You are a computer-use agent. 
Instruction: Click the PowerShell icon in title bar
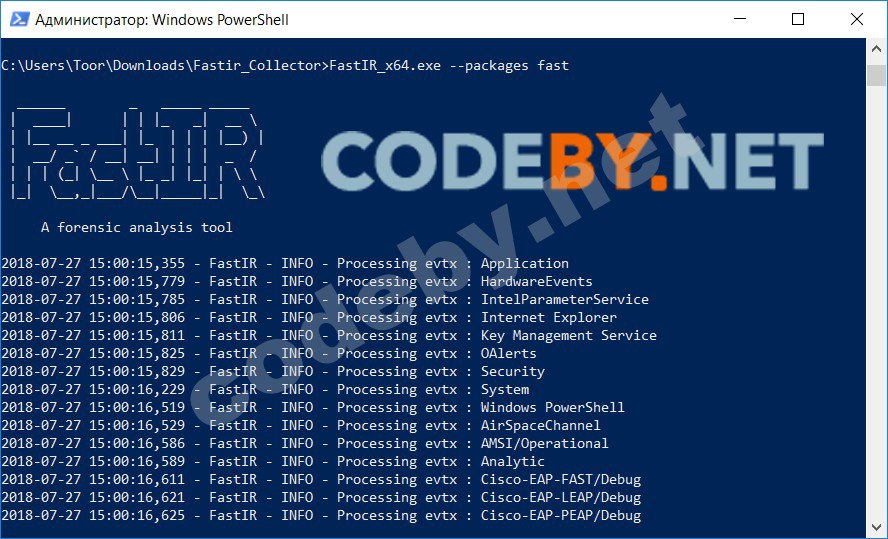pyautogui.click(x=19, y=19)
